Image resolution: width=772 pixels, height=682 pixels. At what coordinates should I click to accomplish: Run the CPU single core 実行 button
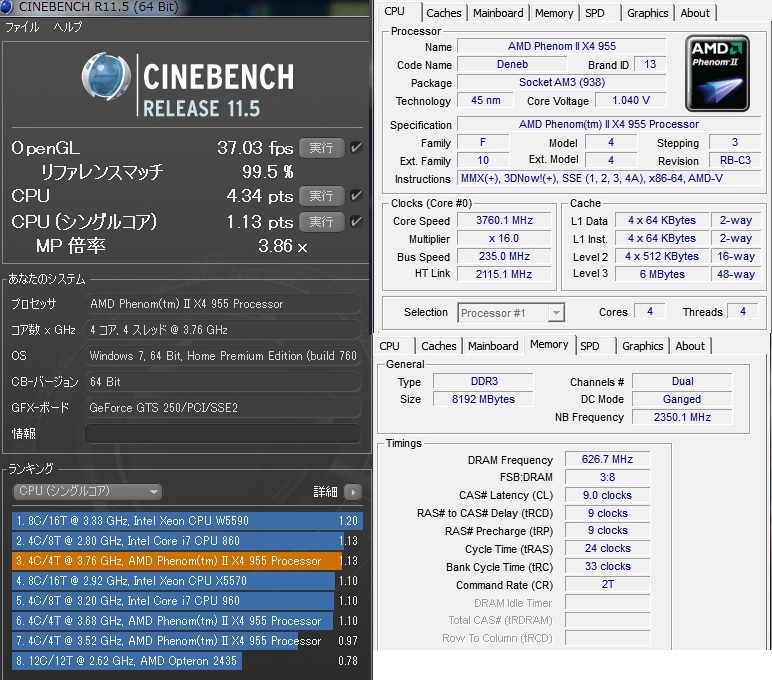[322, 221]
